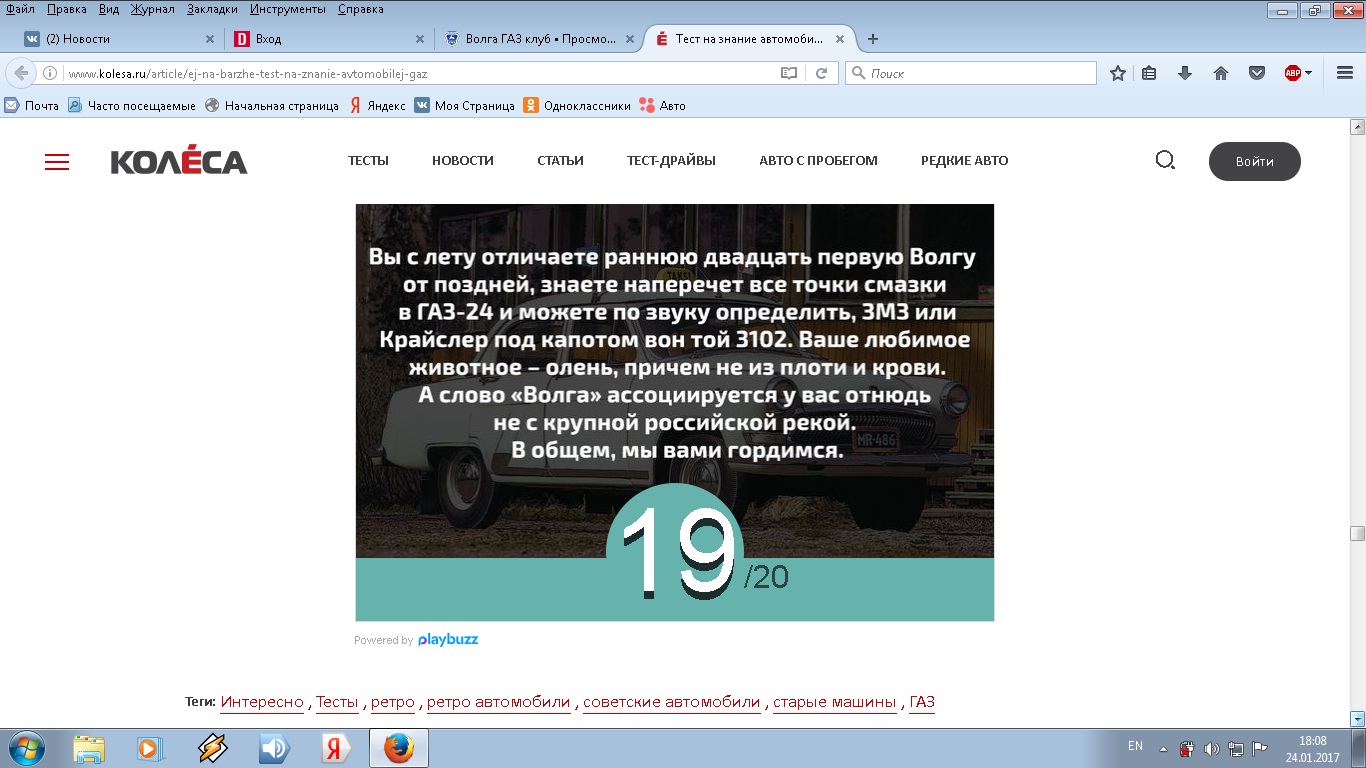Open Windows Explorer from the taskbar
Screen dimensions: 1366x768
tap(89, 748)
